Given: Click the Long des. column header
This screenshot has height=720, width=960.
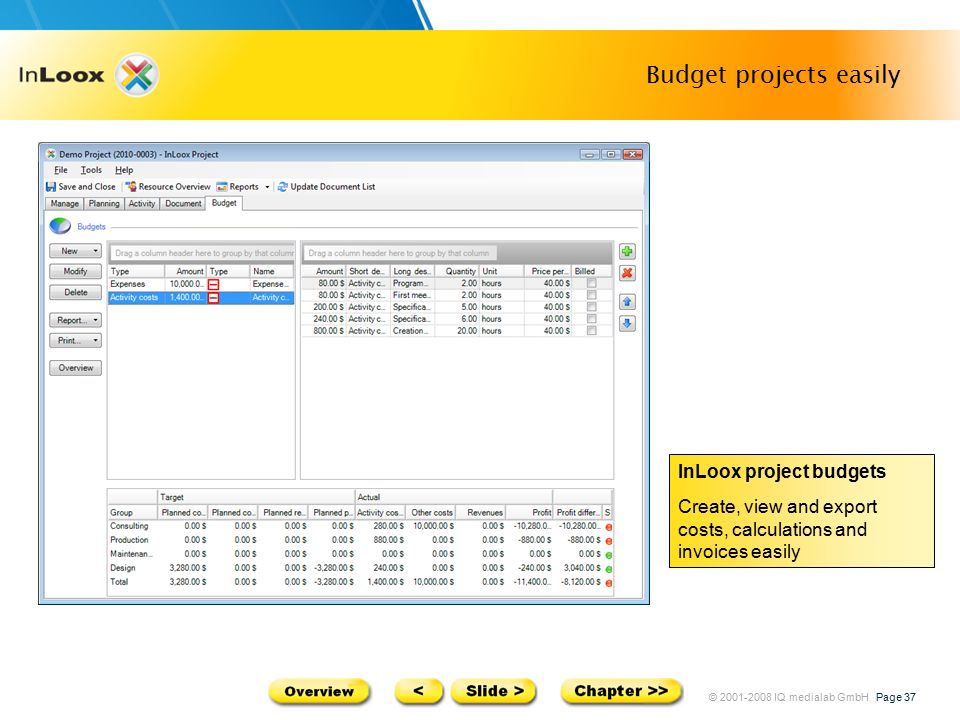Looking at the screenshot, I should [412, 271].
